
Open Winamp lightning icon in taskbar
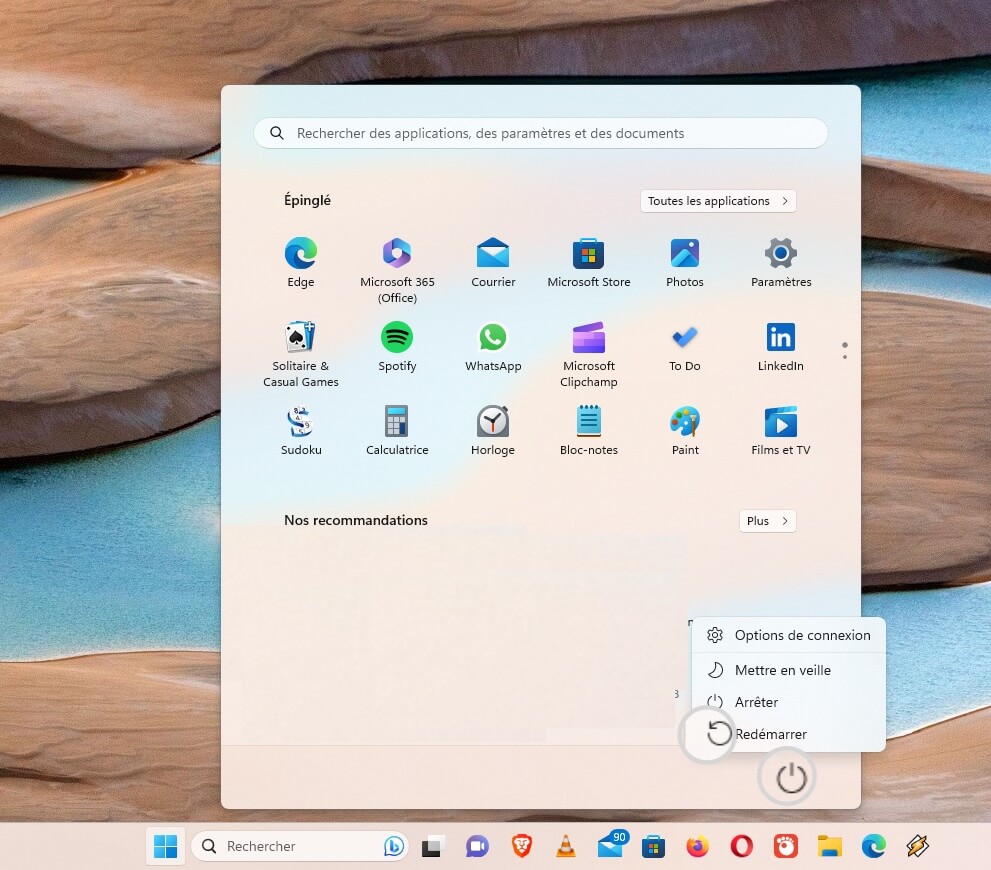pyautogui.click(x=917, y=846)
